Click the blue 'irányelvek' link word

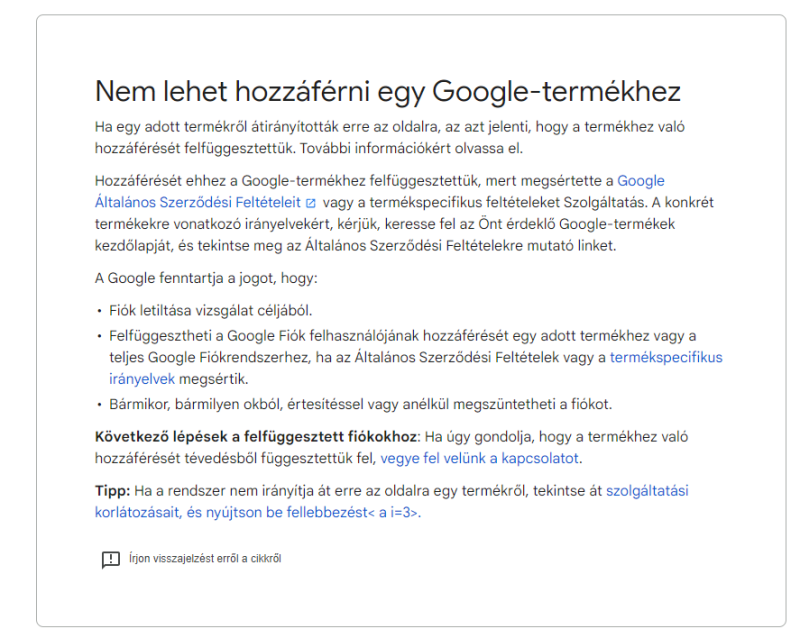click(x=142, y=379)
